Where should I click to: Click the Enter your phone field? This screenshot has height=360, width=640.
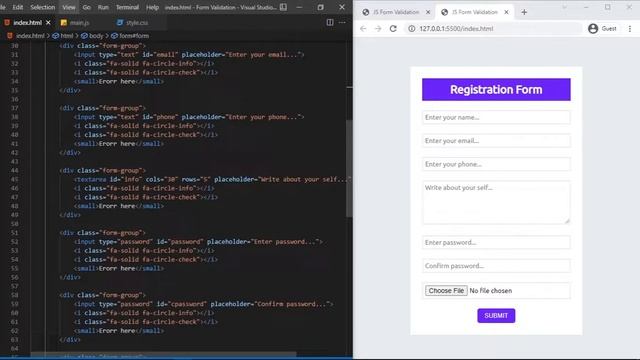496,164
